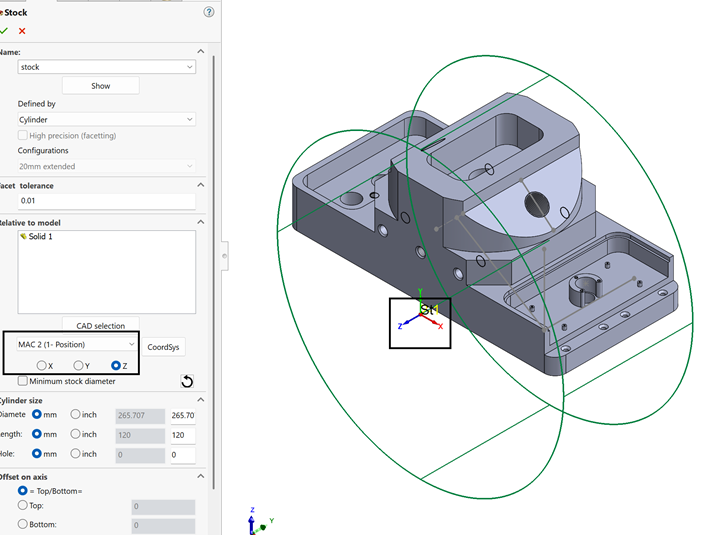Collapse the Name section

pyautogui.click(x=201, y=52)
